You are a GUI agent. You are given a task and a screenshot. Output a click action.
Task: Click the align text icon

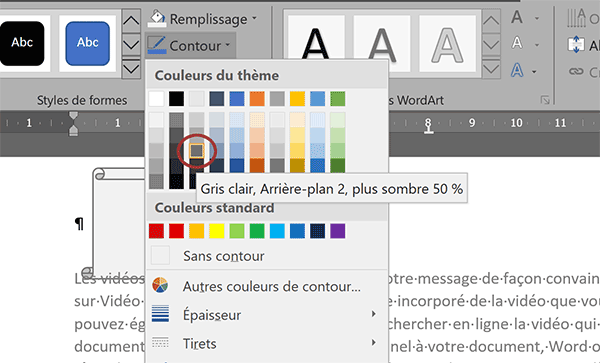click(576, 45)
